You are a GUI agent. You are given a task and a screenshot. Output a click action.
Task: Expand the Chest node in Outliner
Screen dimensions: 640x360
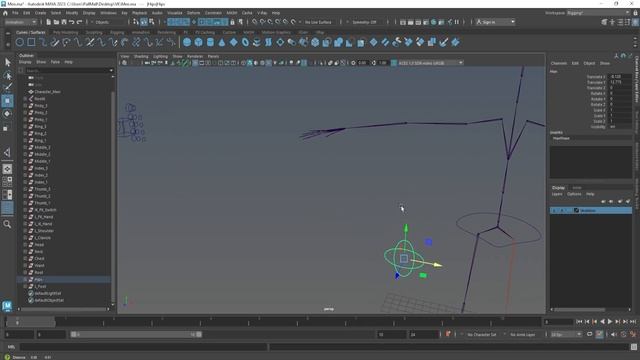click(x=25, y=258)
